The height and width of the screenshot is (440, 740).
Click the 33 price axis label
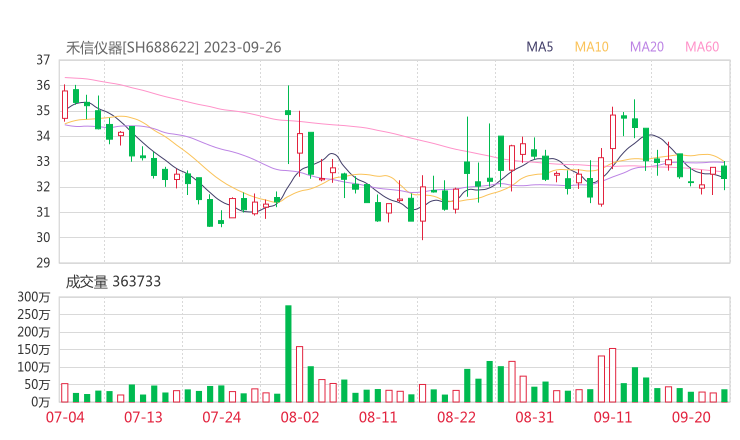[x=43, y=161]
